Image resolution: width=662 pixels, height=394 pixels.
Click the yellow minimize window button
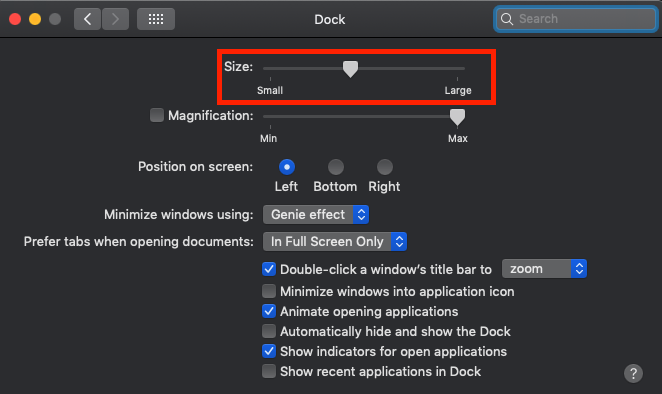pos(35,19)
